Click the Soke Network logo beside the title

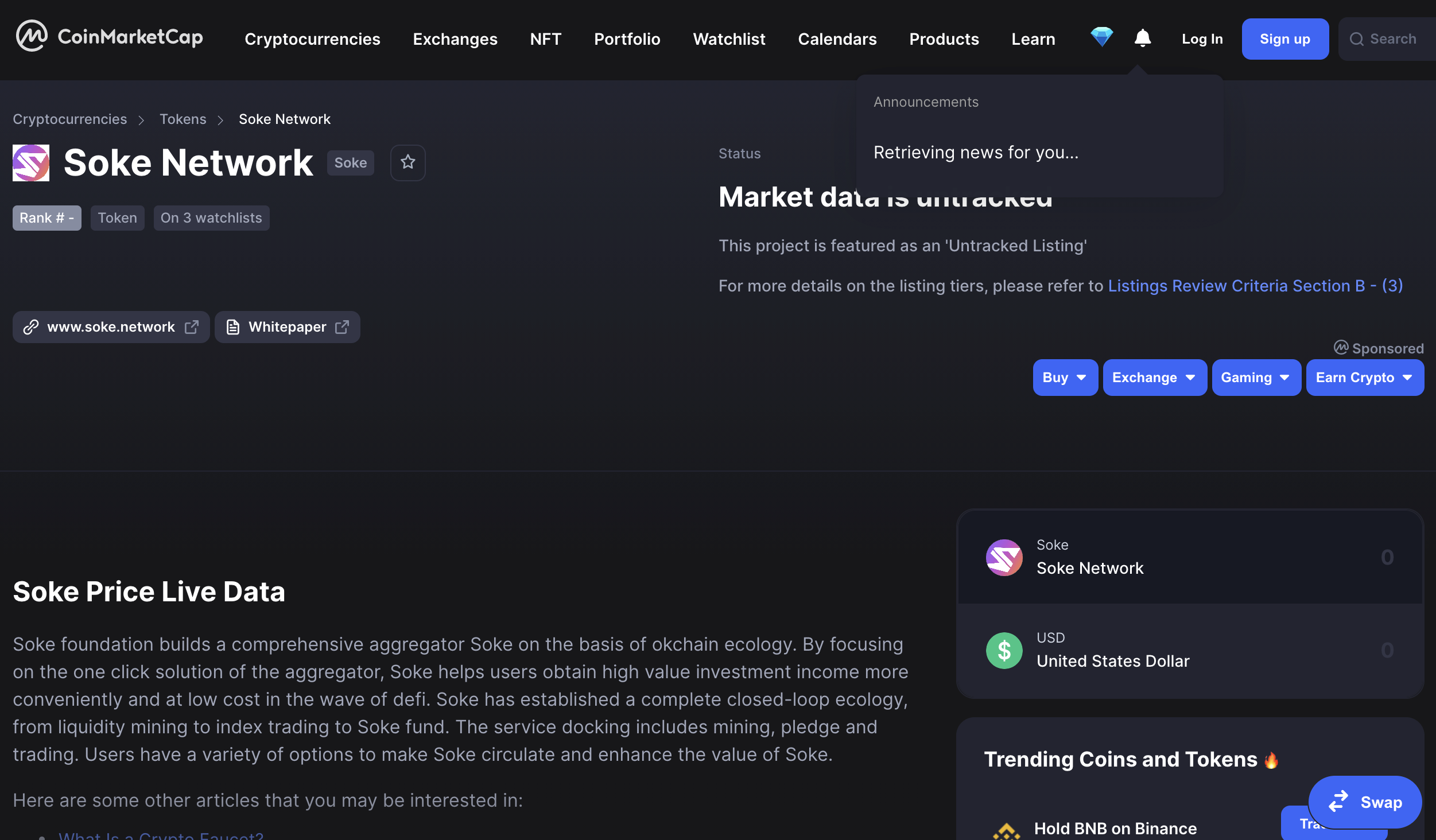click(x=31, y=163)
